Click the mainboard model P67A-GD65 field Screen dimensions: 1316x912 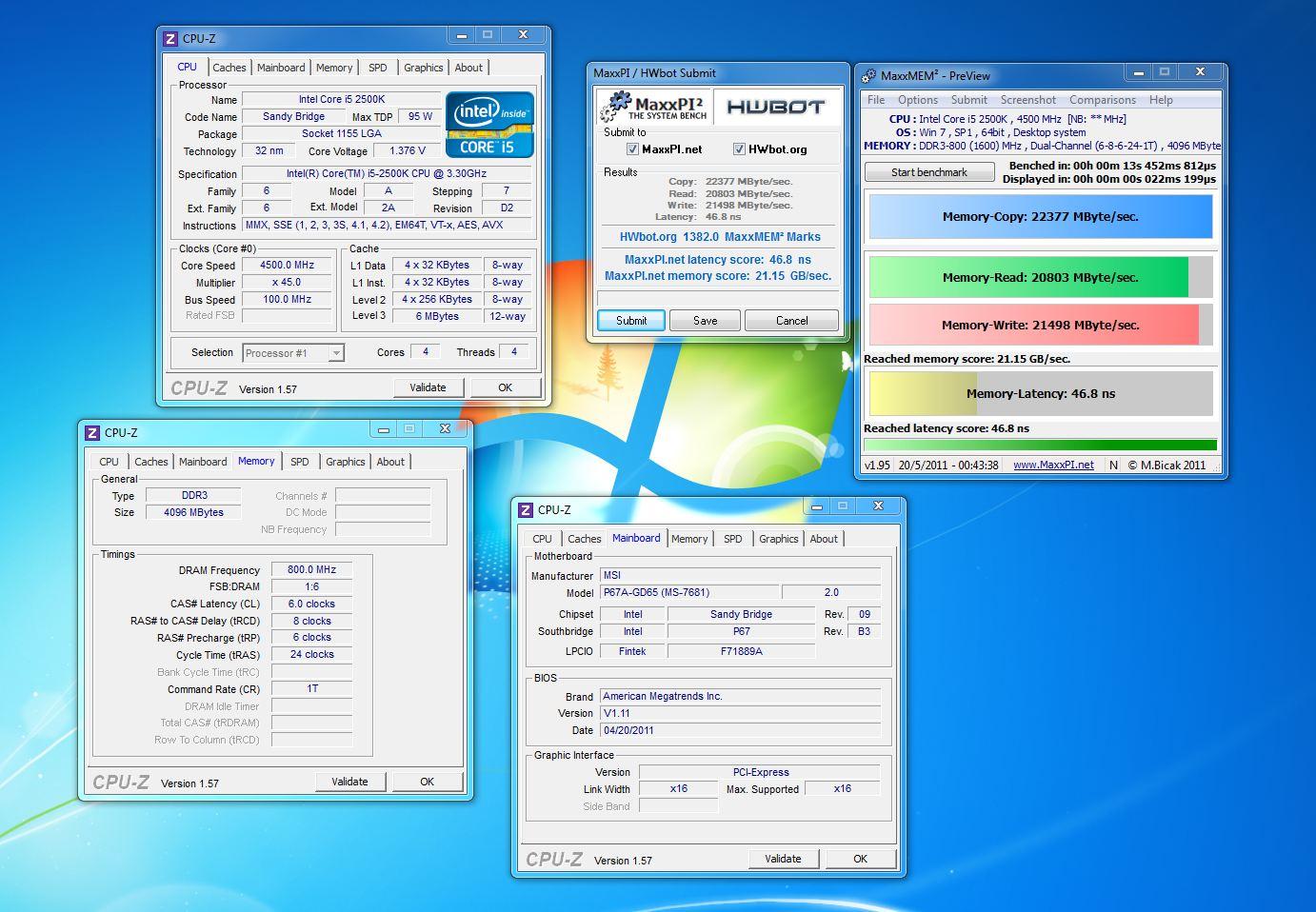689,592
